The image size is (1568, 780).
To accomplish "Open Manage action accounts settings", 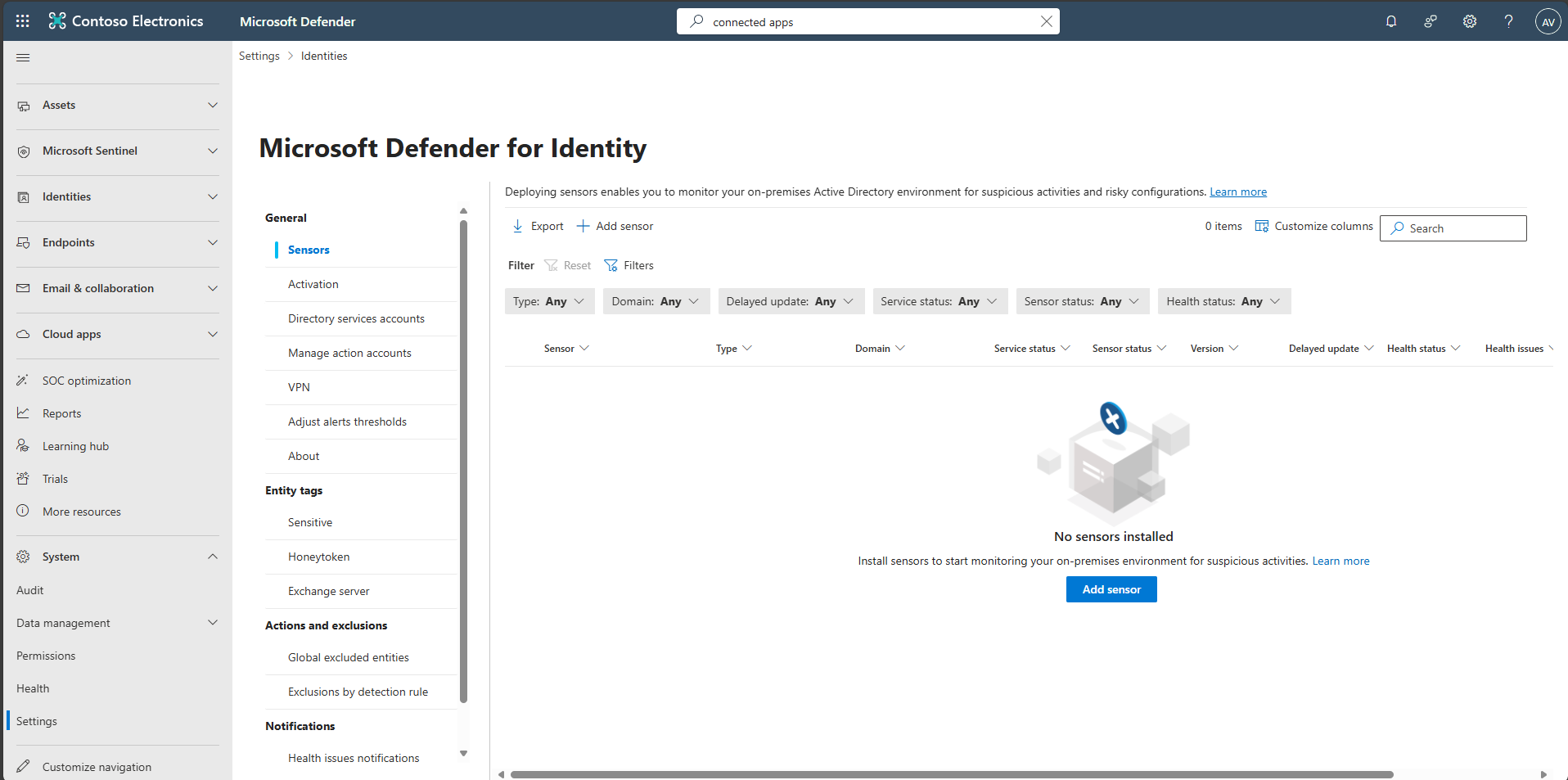I will 349,353.
